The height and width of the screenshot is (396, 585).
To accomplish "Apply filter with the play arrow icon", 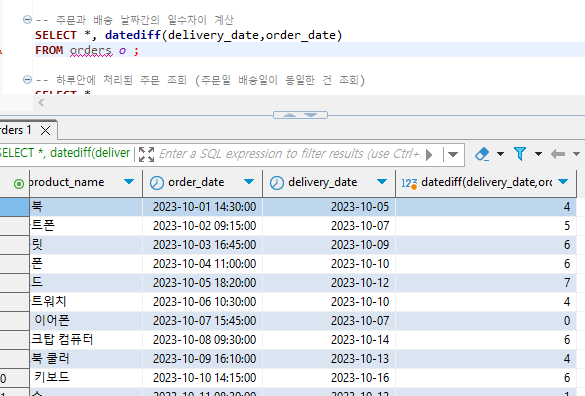I will tap(429, 155).
